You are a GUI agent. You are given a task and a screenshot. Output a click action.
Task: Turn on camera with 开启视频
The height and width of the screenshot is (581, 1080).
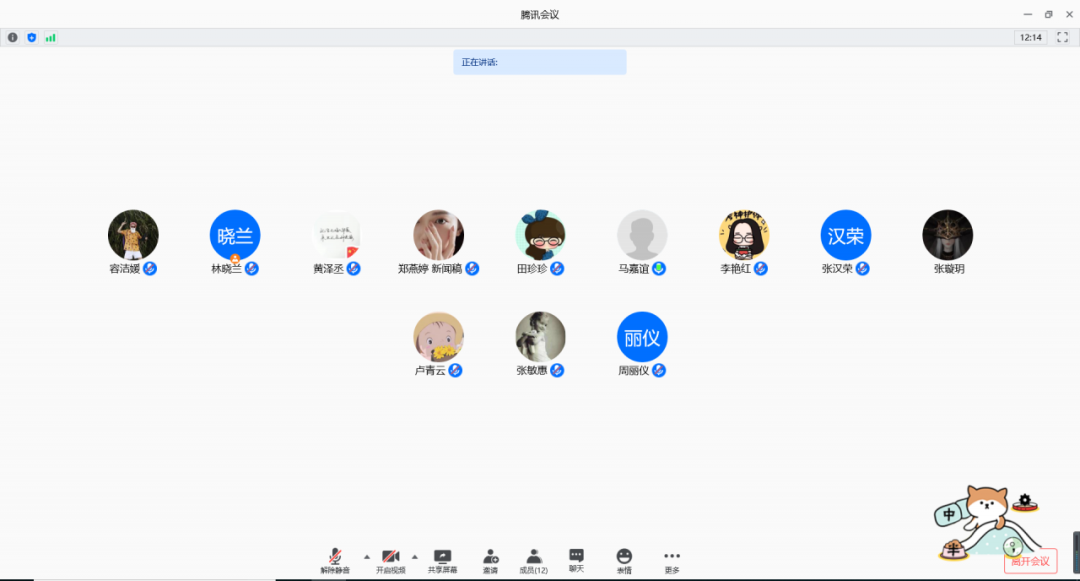click(x=390, y=559)
